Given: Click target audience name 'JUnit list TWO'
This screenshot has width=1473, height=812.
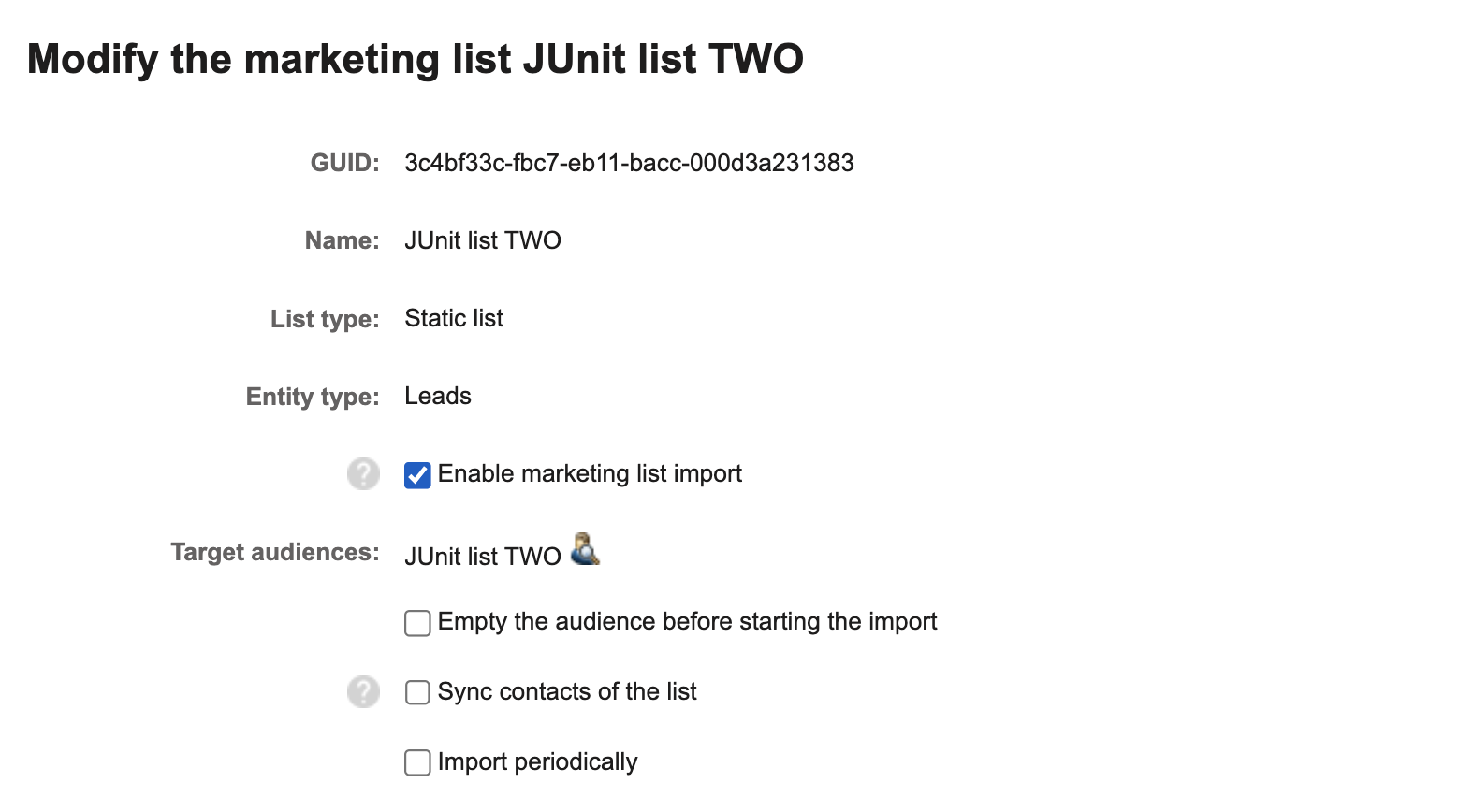Looking at the screenshot, I should (483, 557).
